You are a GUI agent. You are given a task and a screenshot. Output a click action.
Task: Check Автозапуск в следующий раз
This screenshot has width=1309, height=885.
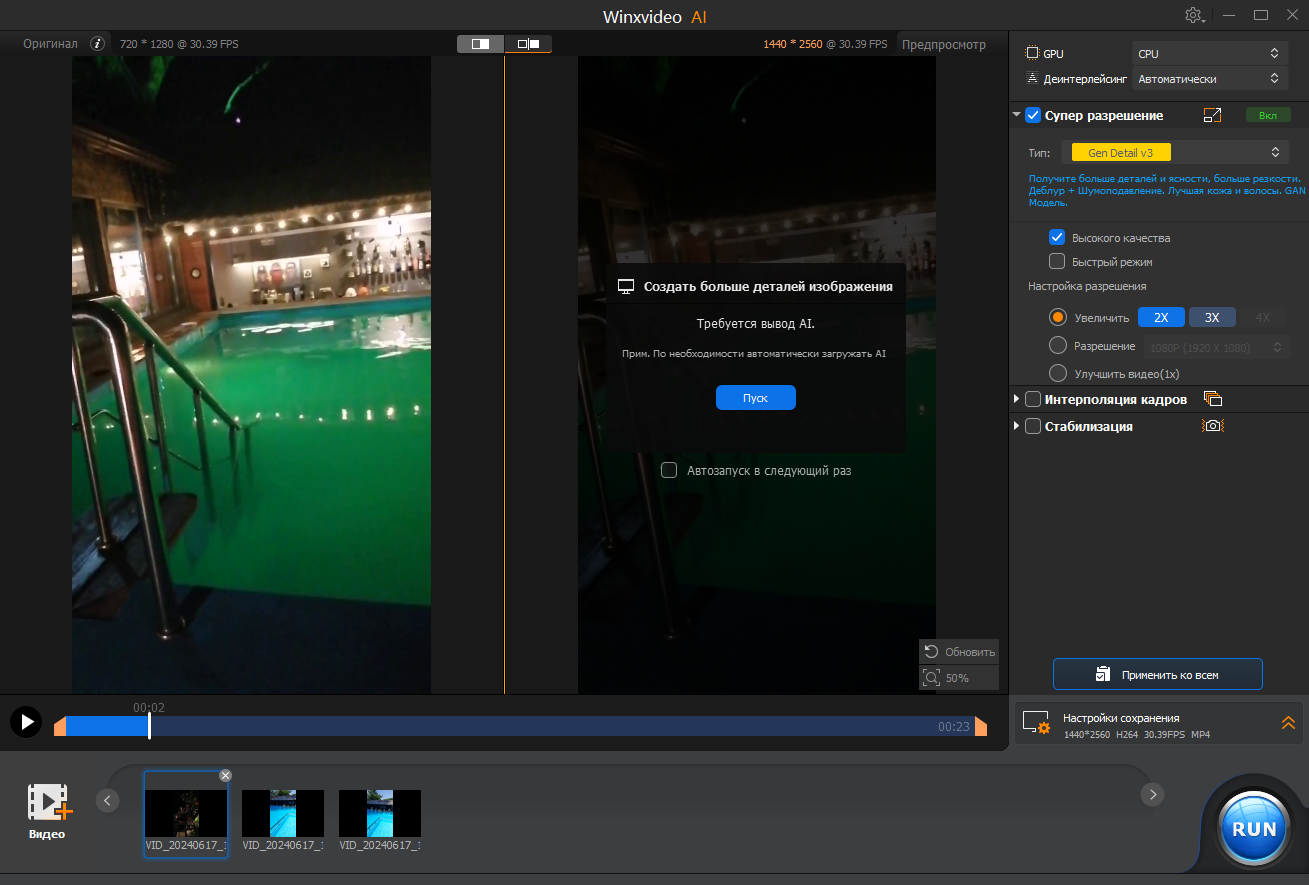(669, 470)
